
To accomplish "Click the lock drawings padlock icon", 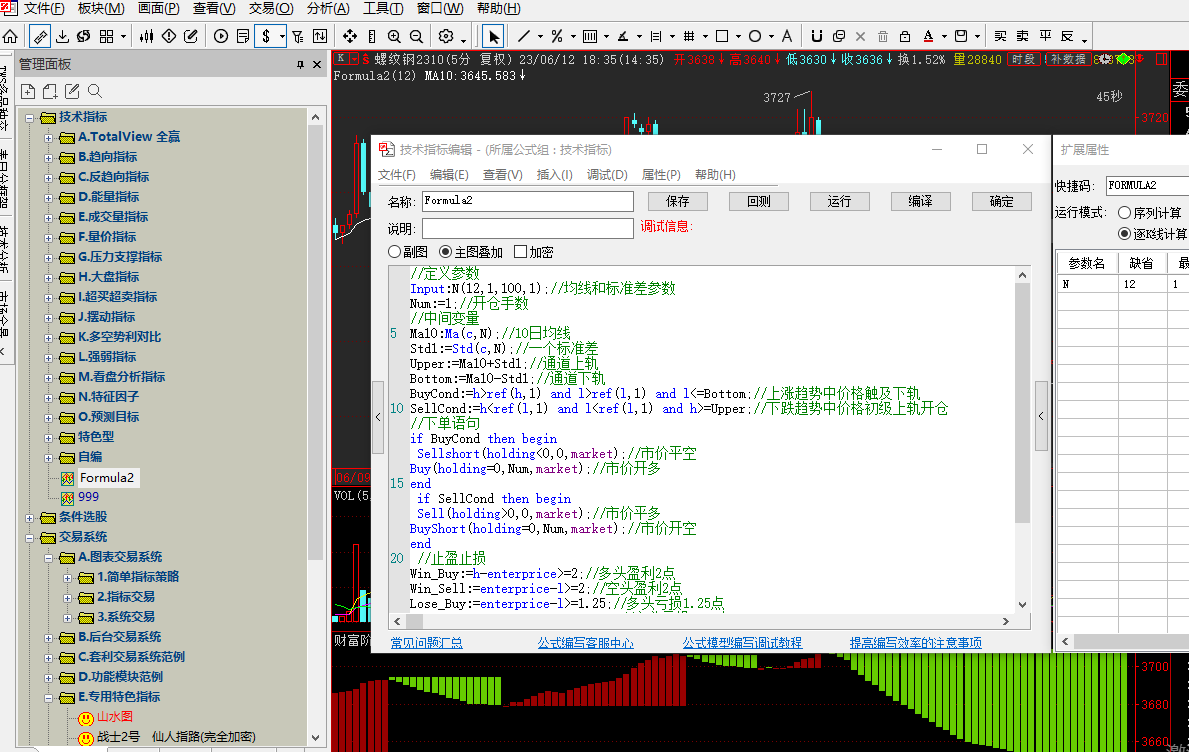I will click(x=905, y=36).
